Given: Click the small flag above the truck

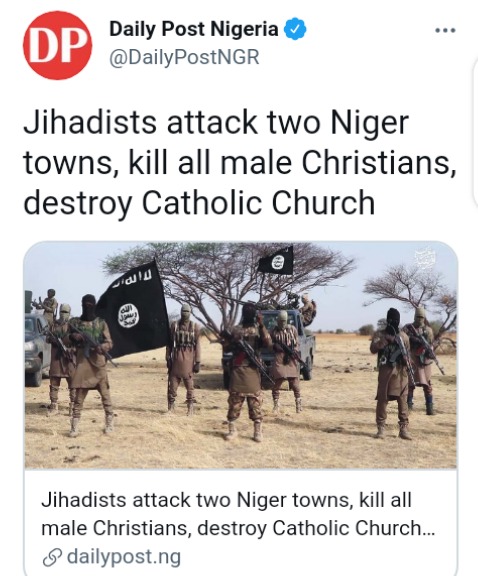Looking at the screenshot, I should [x=276, y=260].
